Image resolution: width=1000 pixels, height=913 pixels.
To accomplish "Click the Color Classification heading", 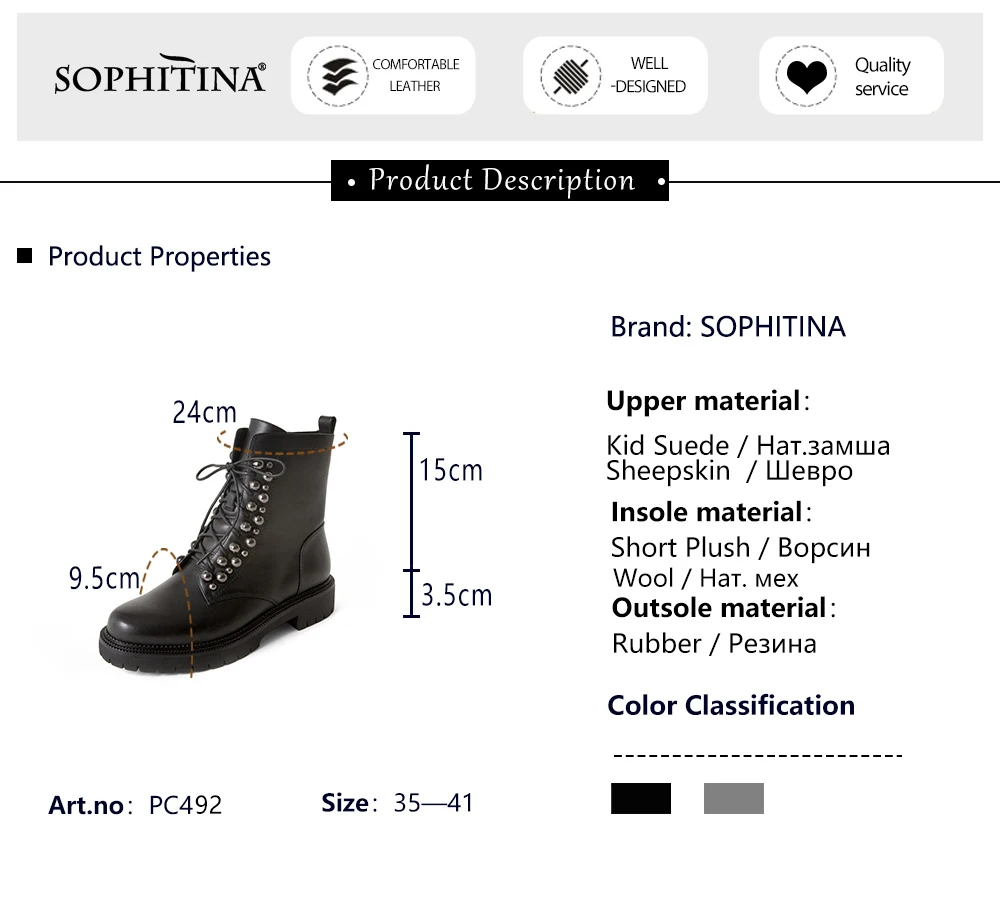I will 731,705.
